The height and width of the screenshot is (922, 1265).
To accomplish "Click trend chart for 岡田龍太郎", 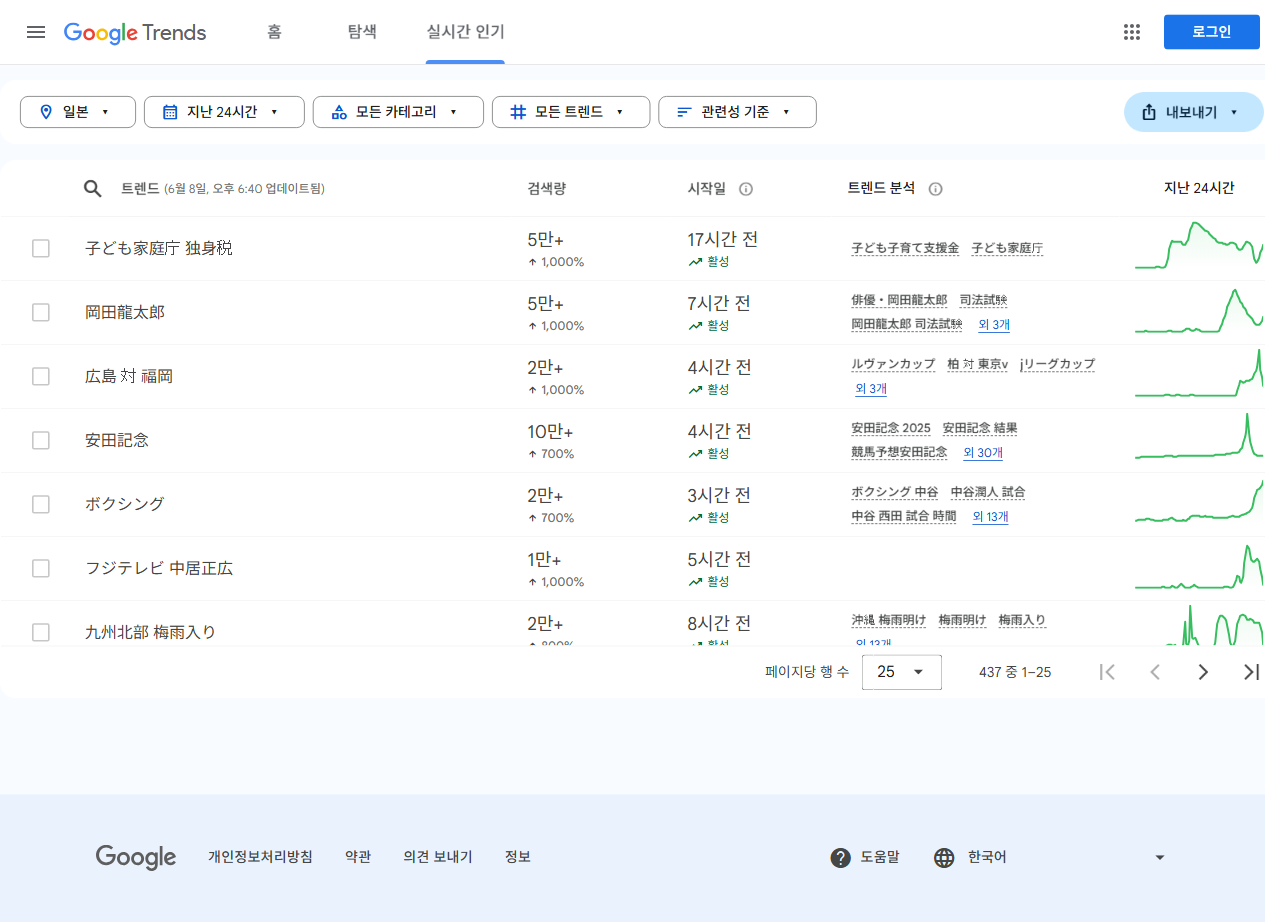I will pyautogui.click(x=1199, y=311).
